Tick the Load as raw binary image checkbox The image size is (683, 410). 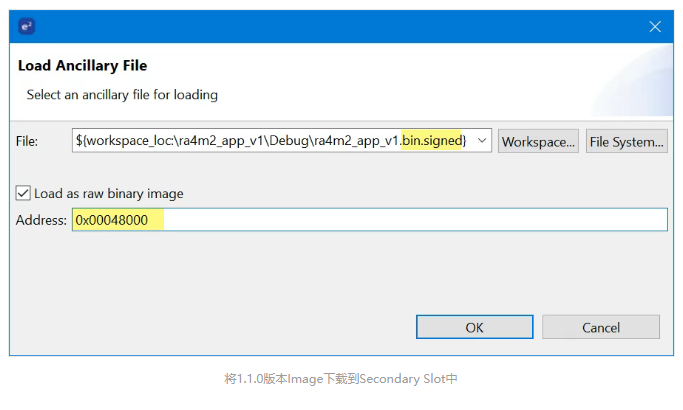[23, 193]
